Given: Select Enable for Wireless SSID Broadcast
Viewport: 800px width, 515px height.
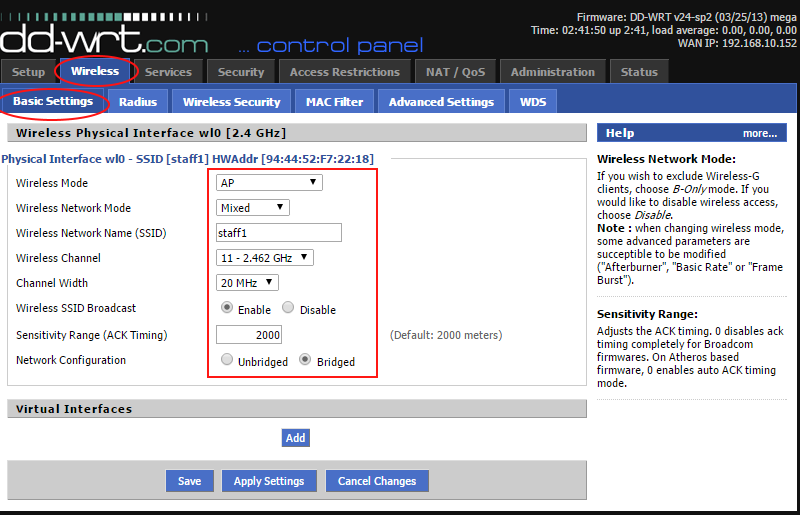Looking at the screenshot, I should coord(227,308).
